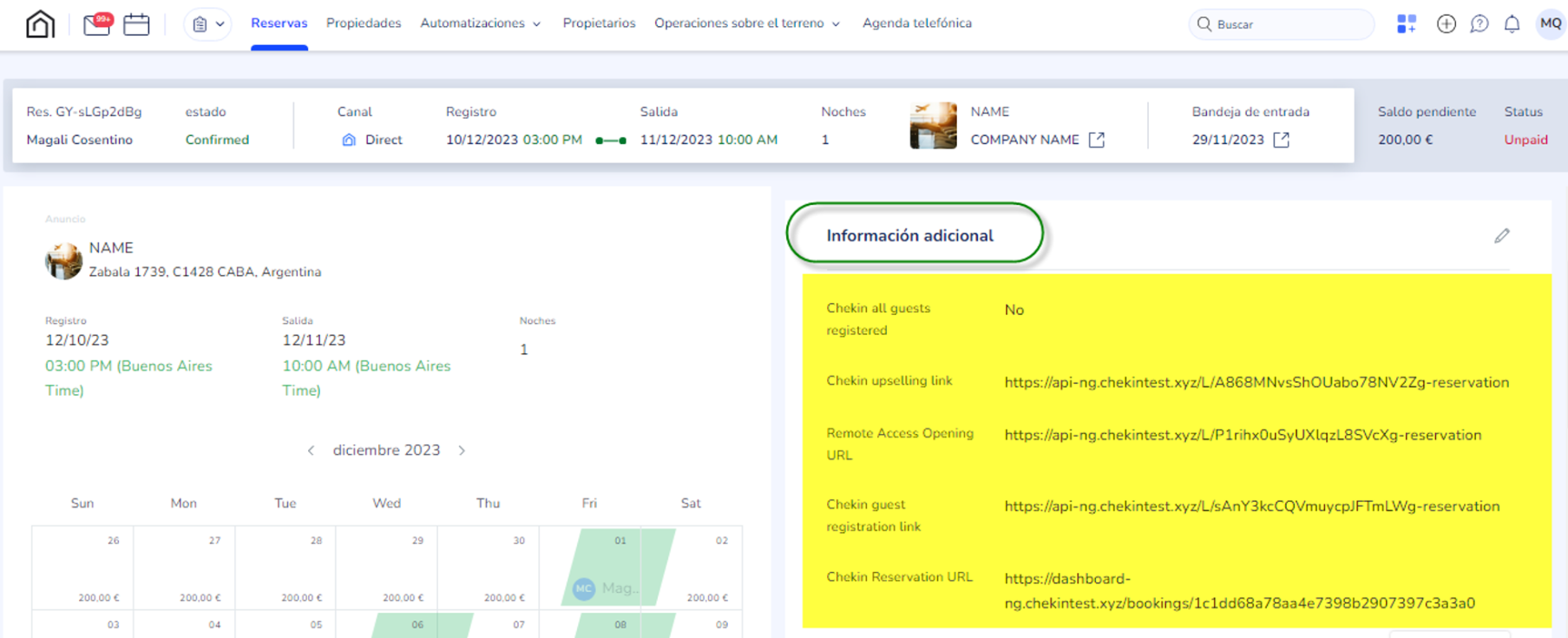Expand the Automatizaciones menu

pyautogui.click(x=480, y=23)
